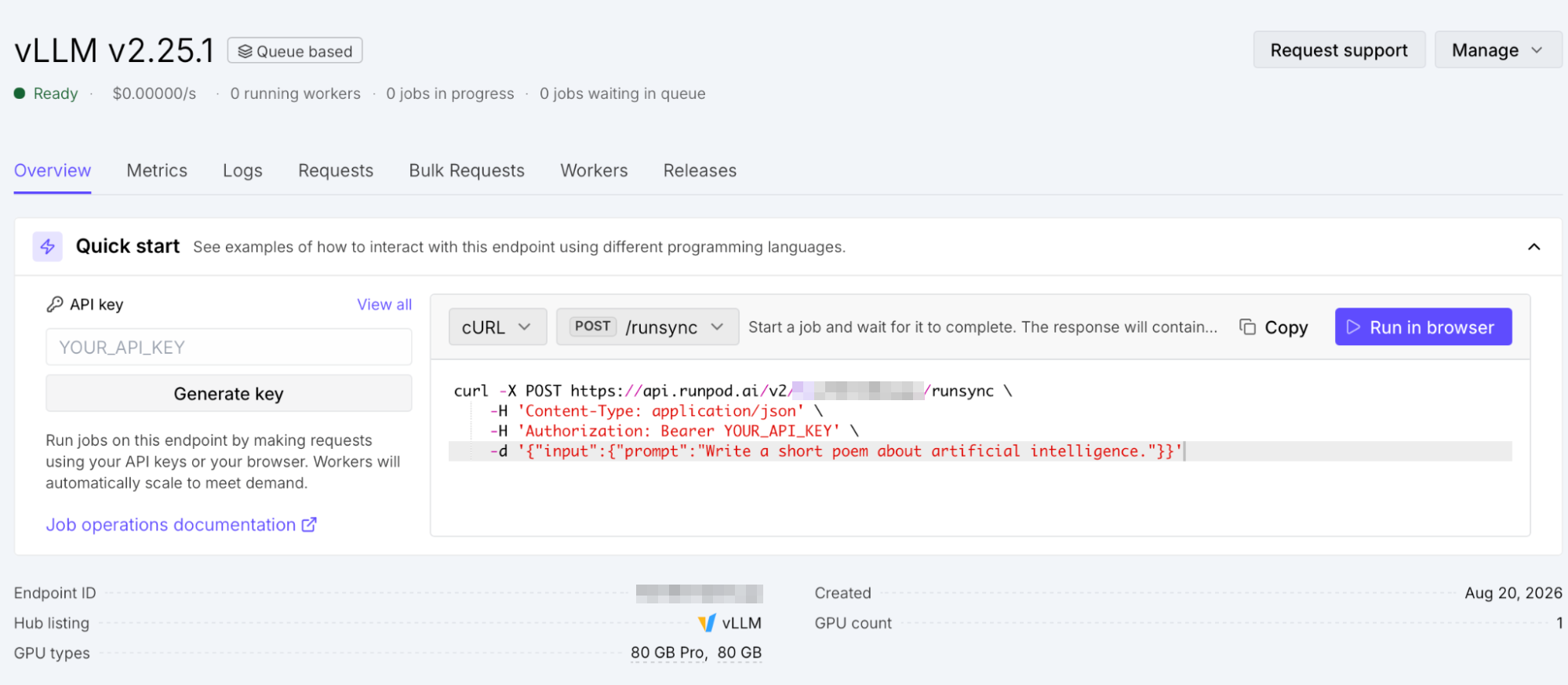Click the stack icon in Queue based badge

tap(245, 52)
